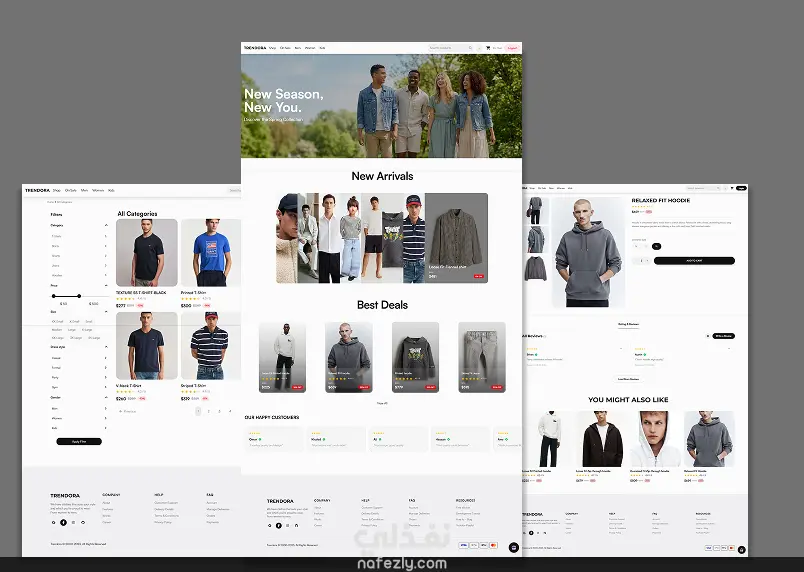Click the Facebook icon in the category page footer
The width and height of the screenshot is (804, 572).
[x=64, y=522]
